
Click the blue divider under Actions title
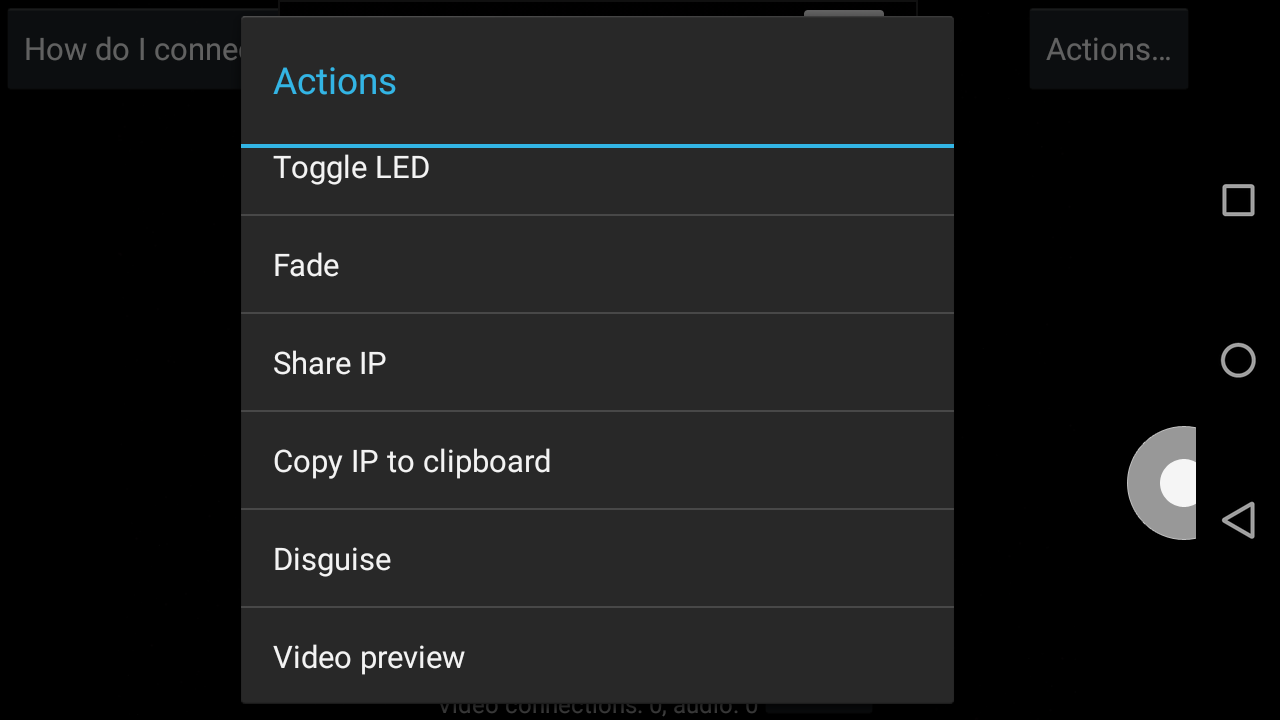click(596, 146)
